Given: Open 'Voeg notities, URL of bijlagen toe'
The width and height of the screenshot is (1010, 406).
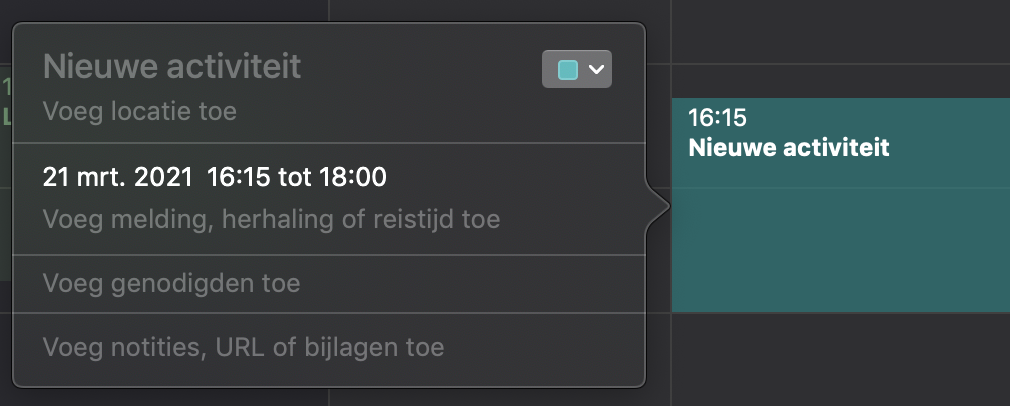Looking at the screenshot, I should [x=243, y=348].
